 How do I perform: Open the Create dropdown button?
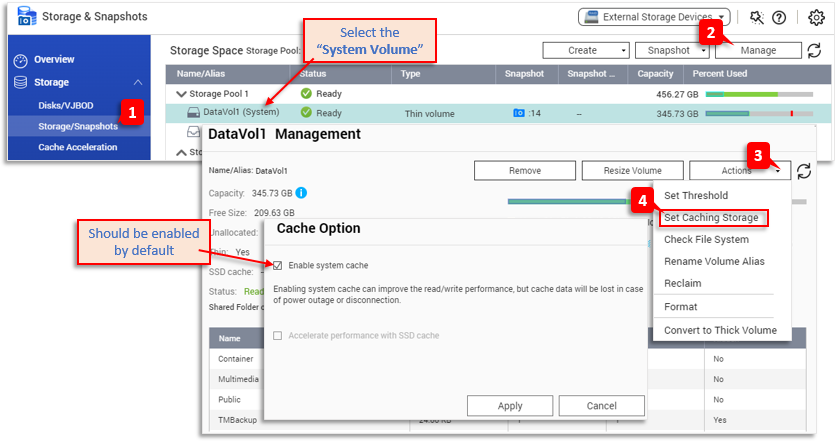click(x=585, y=50)
